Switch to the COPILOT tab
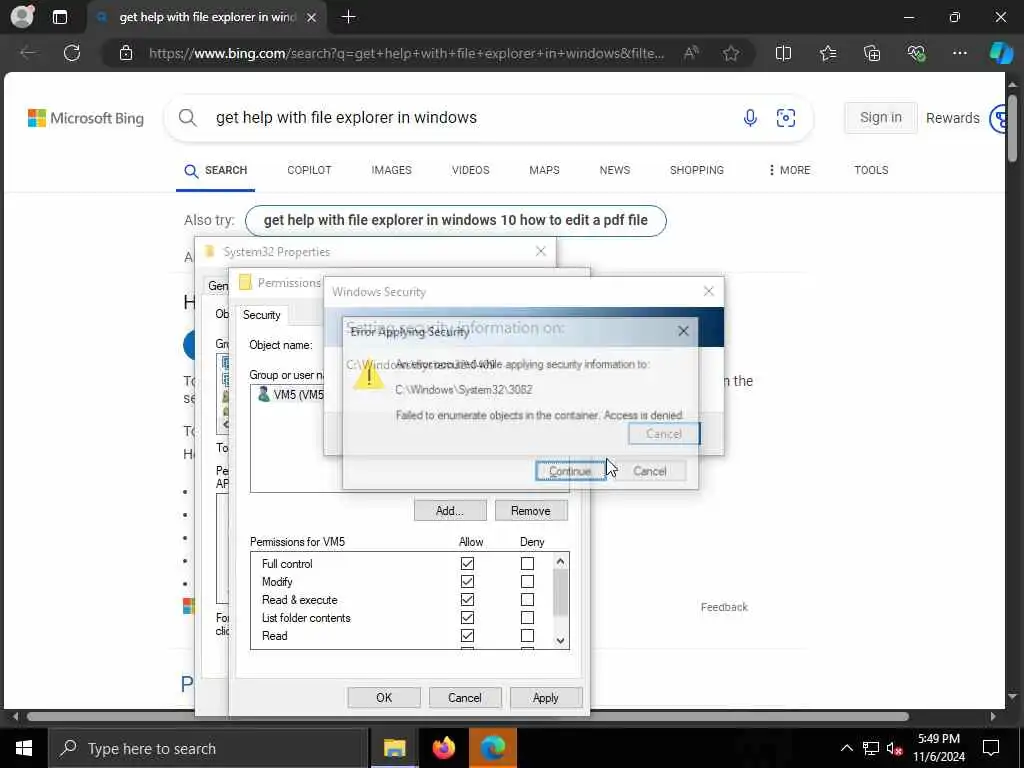Viewport: 1024px width, 768px height. pos(309,170)
